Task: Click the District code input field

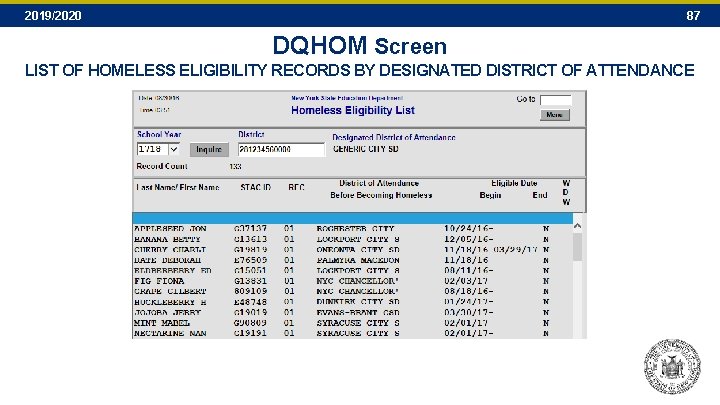Action: (281, 149)
